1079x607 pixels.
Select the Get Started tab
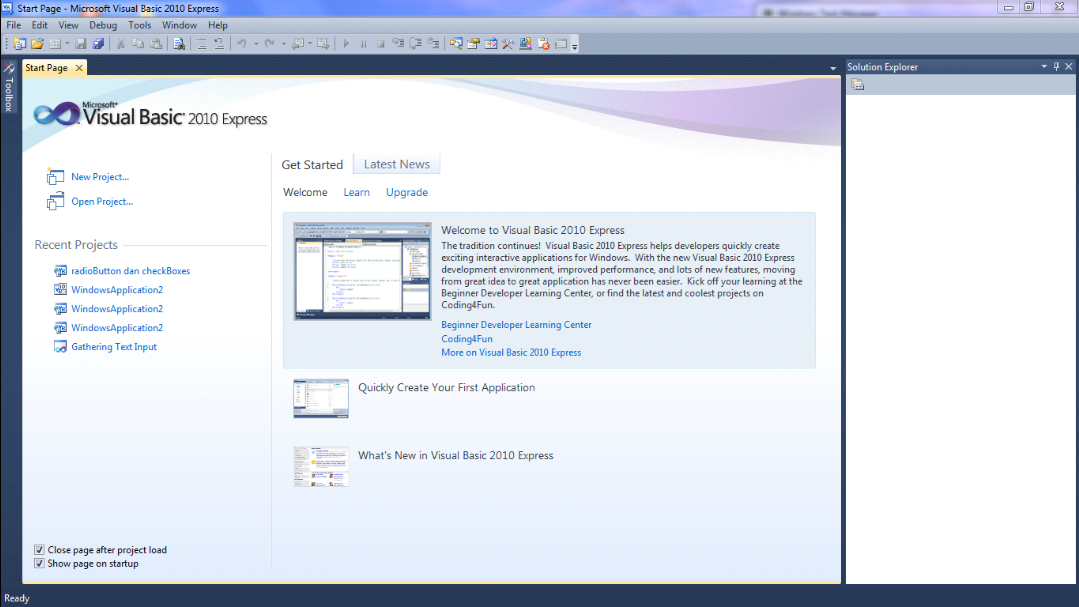tap(312, 164)
